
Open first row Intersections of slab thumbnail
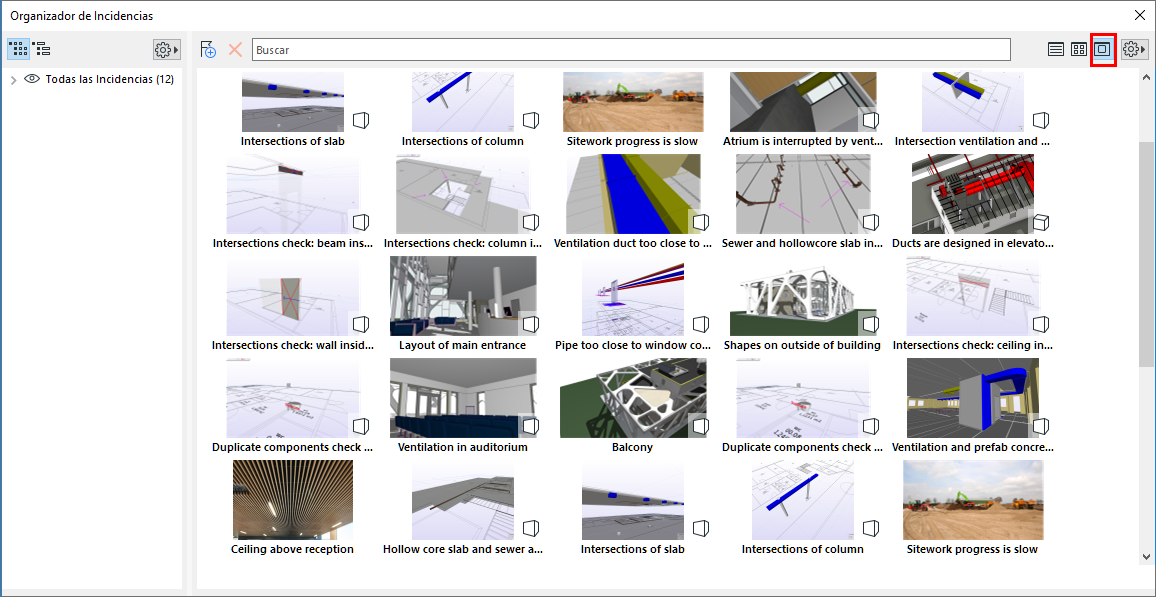tap(293, 102)
